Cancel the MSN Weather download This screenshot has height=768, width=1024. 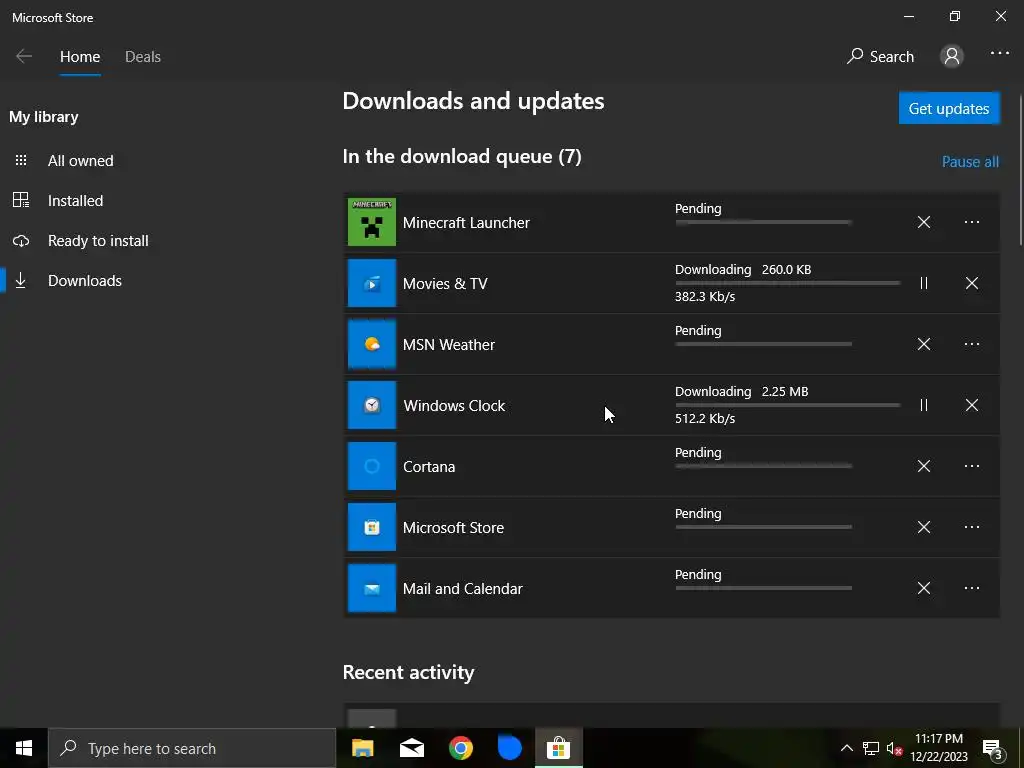[x=923, y=344]
